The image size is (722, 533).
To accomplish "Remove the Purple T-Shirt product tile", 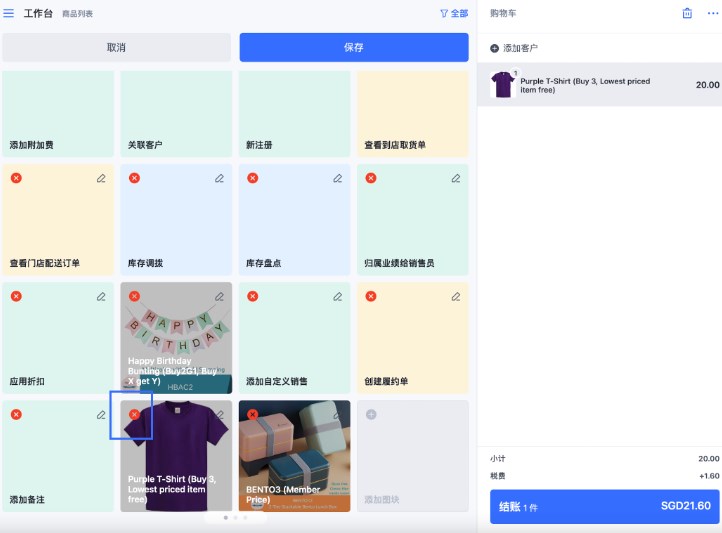I will 134,414.
